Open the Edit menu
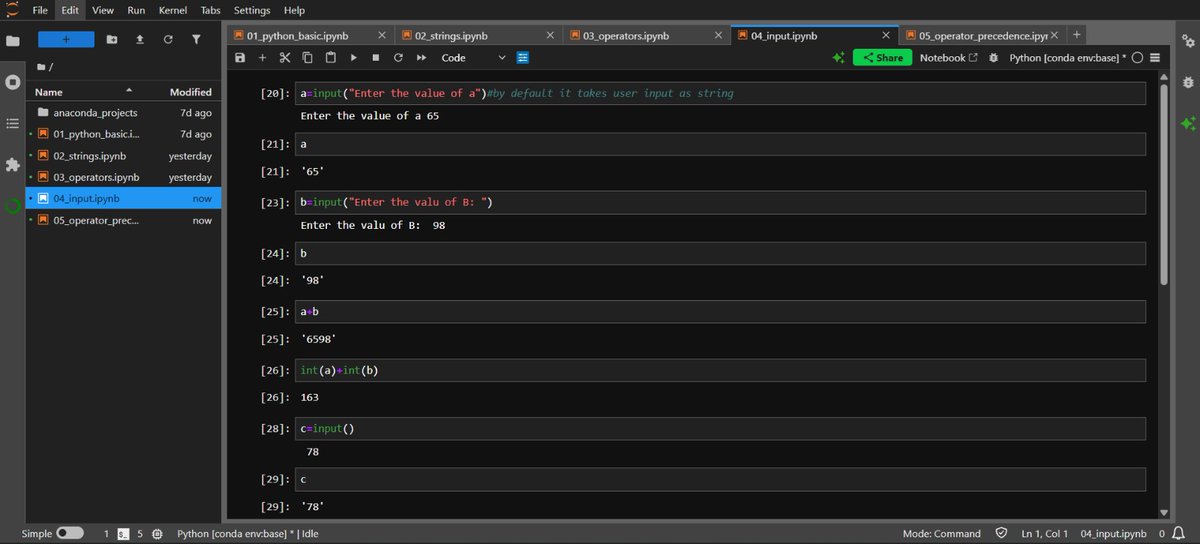 point(70,10)
